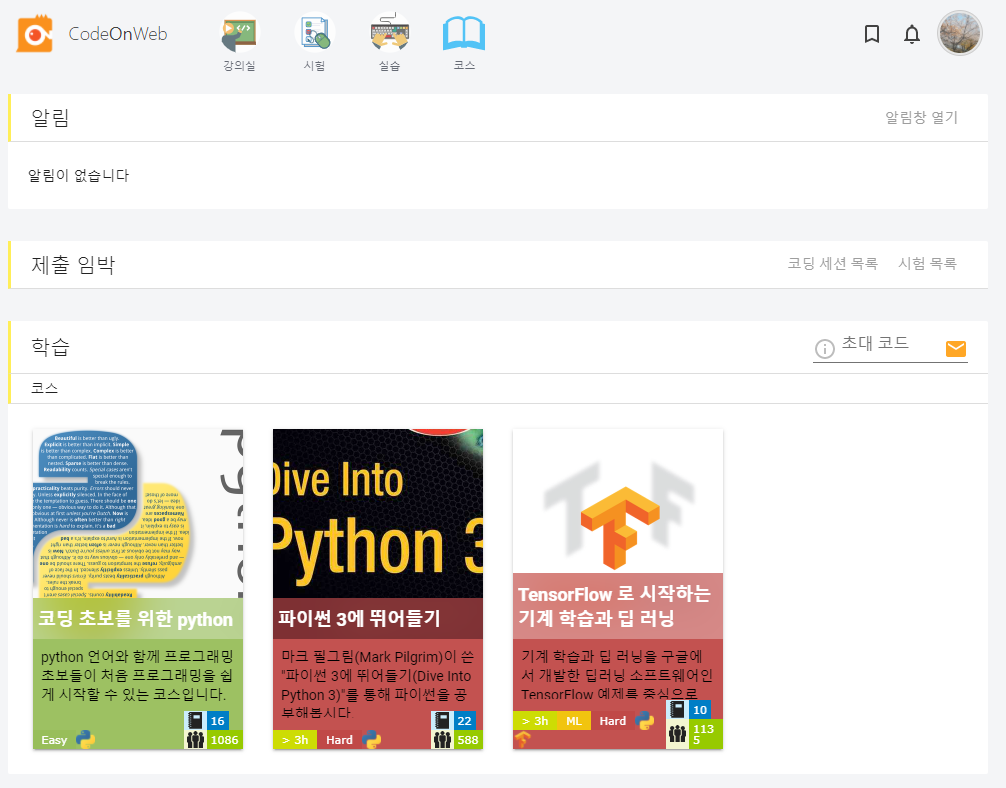The image size is (1006, 788).
Task: Click notebook icon beside 16 count
Action: click(x=195, y=721)
